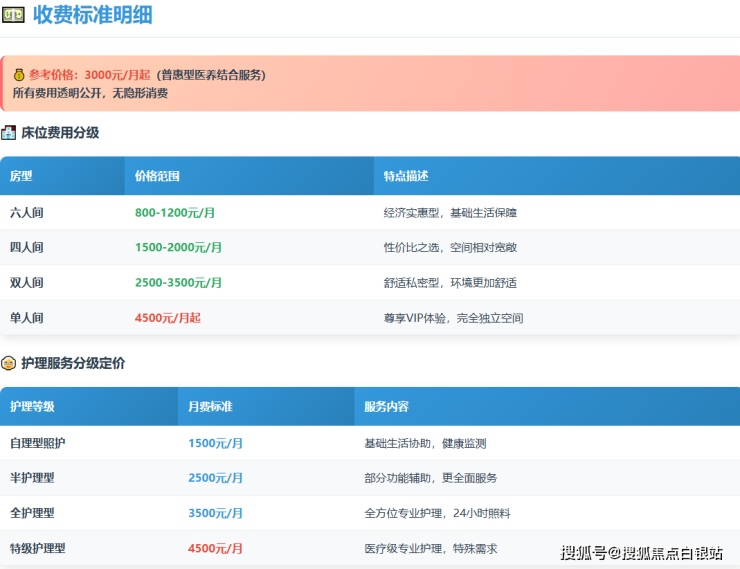This screenshot has height=569, width=740.
Task: Click the bed icon beside 床位费用分级
Action: 9,133
